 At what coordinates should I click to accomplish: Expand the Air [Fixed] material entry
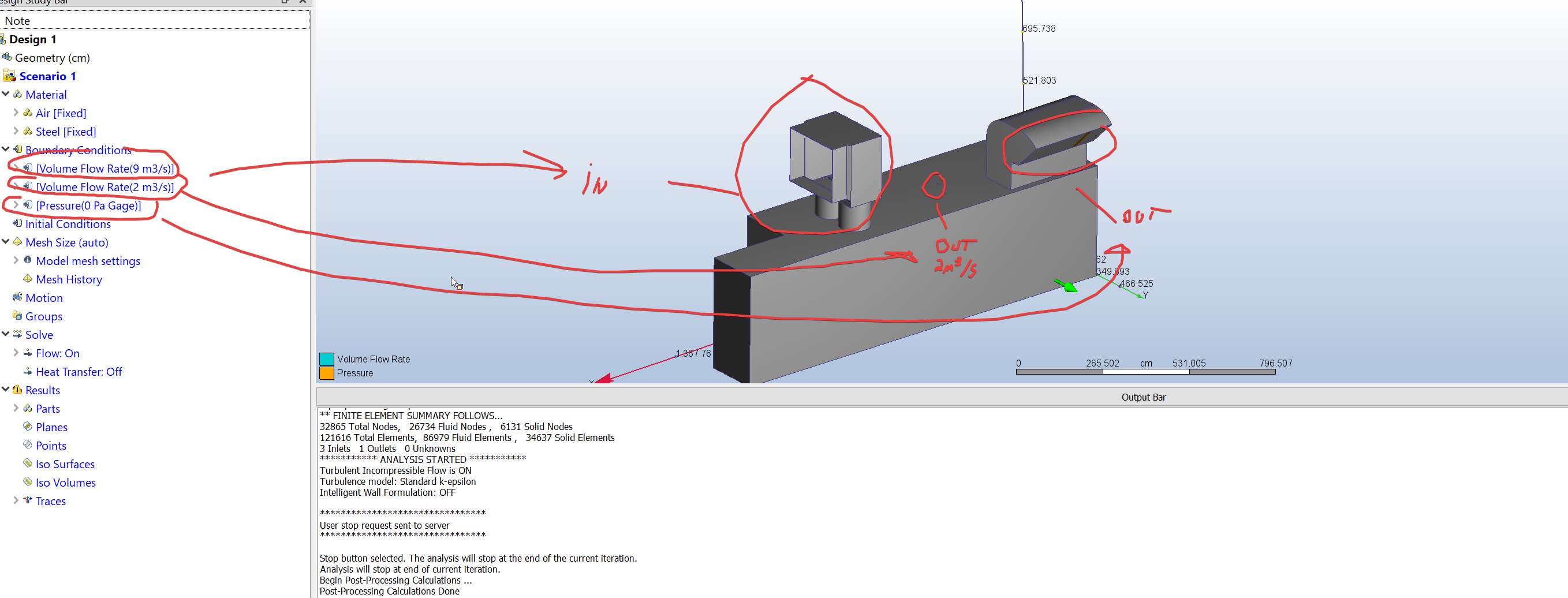coord(15,113)
